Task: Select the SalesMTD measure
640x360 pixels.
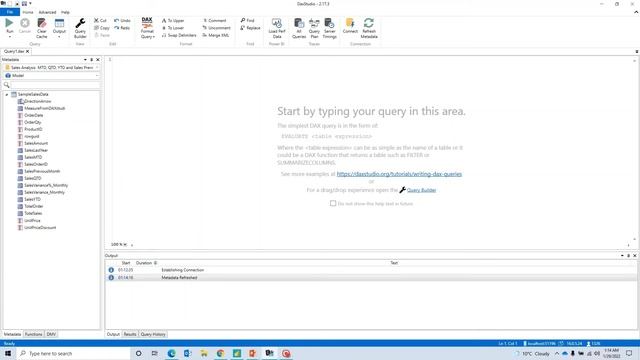Action: (x=33, y=157)
